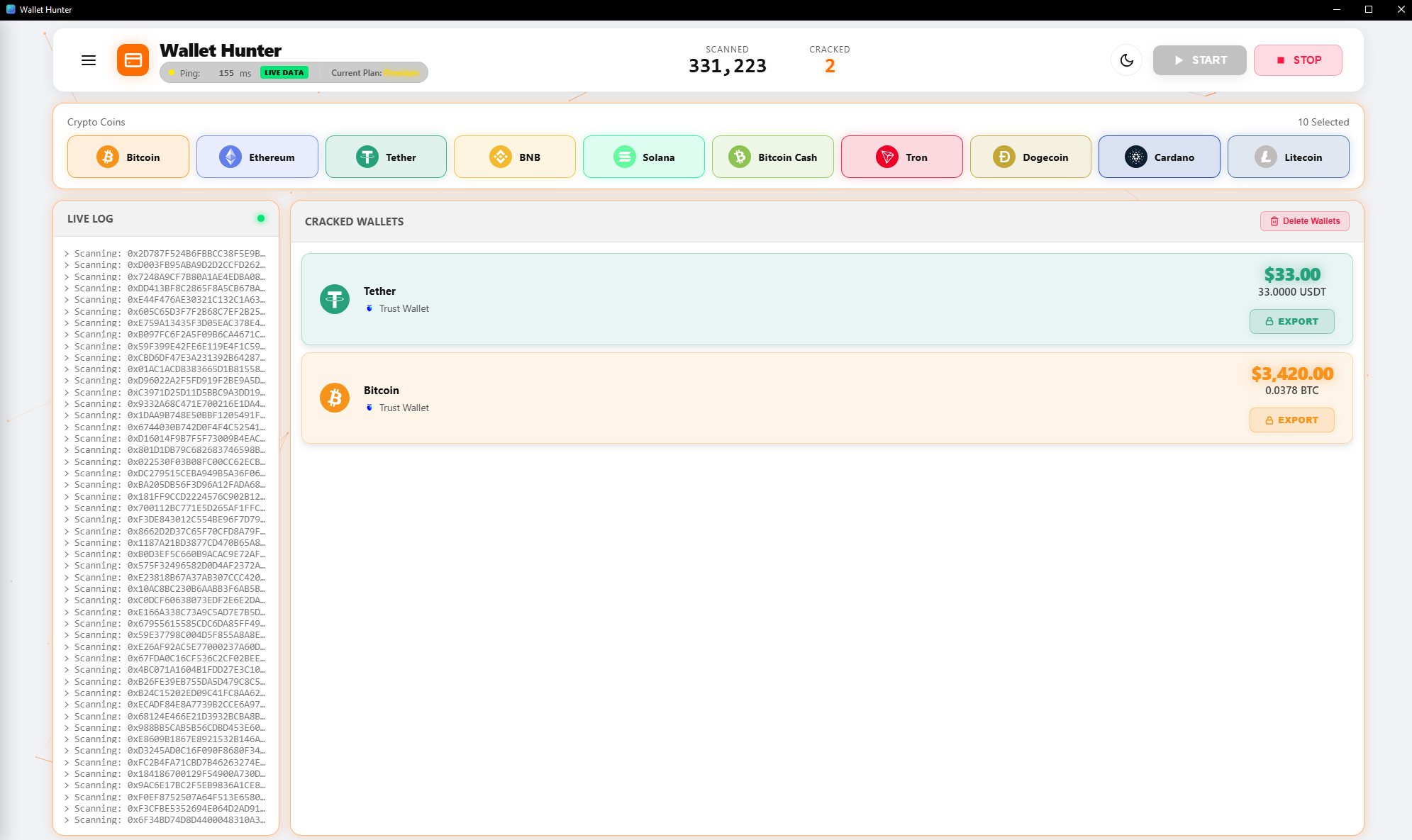The width and height of the screenshot is (1412, 840).
Task: Click the Solana coin icon
Action: click(x=625, y=157)
